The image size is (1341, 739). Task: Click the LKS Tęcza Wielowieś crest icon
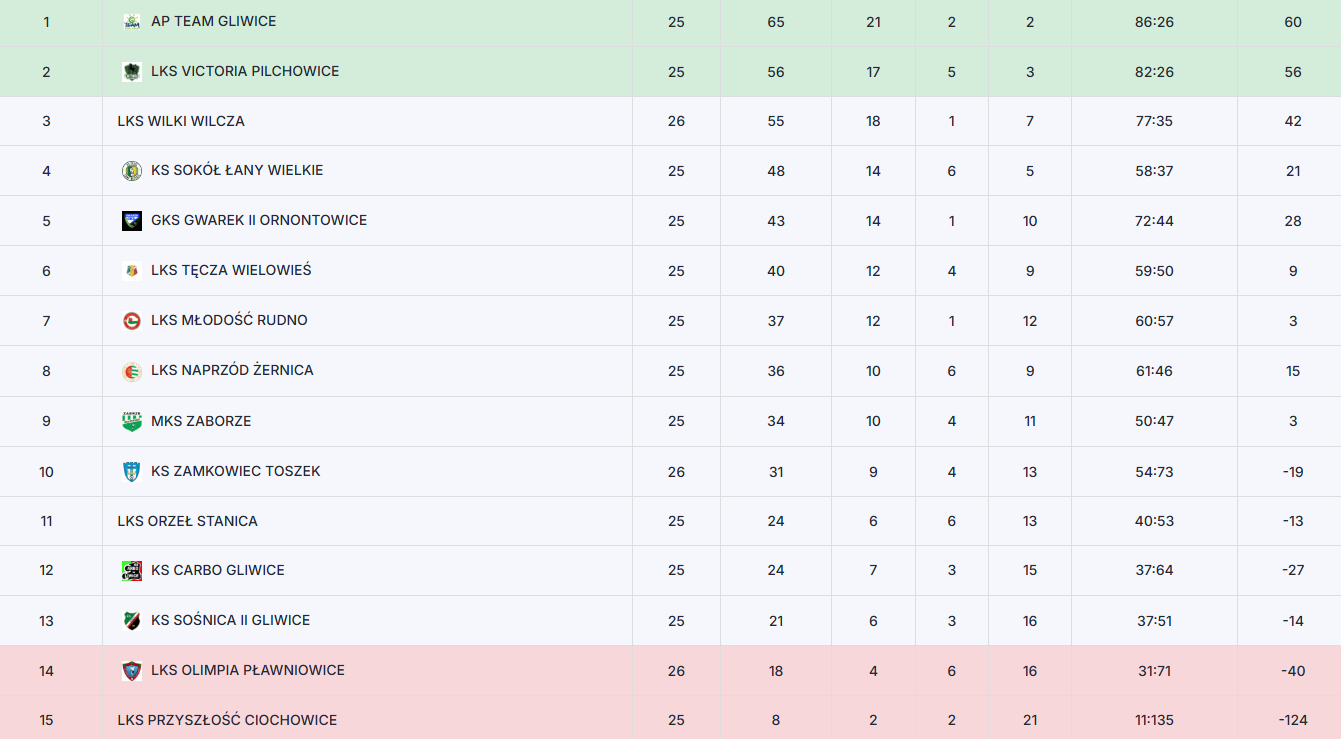131,271
